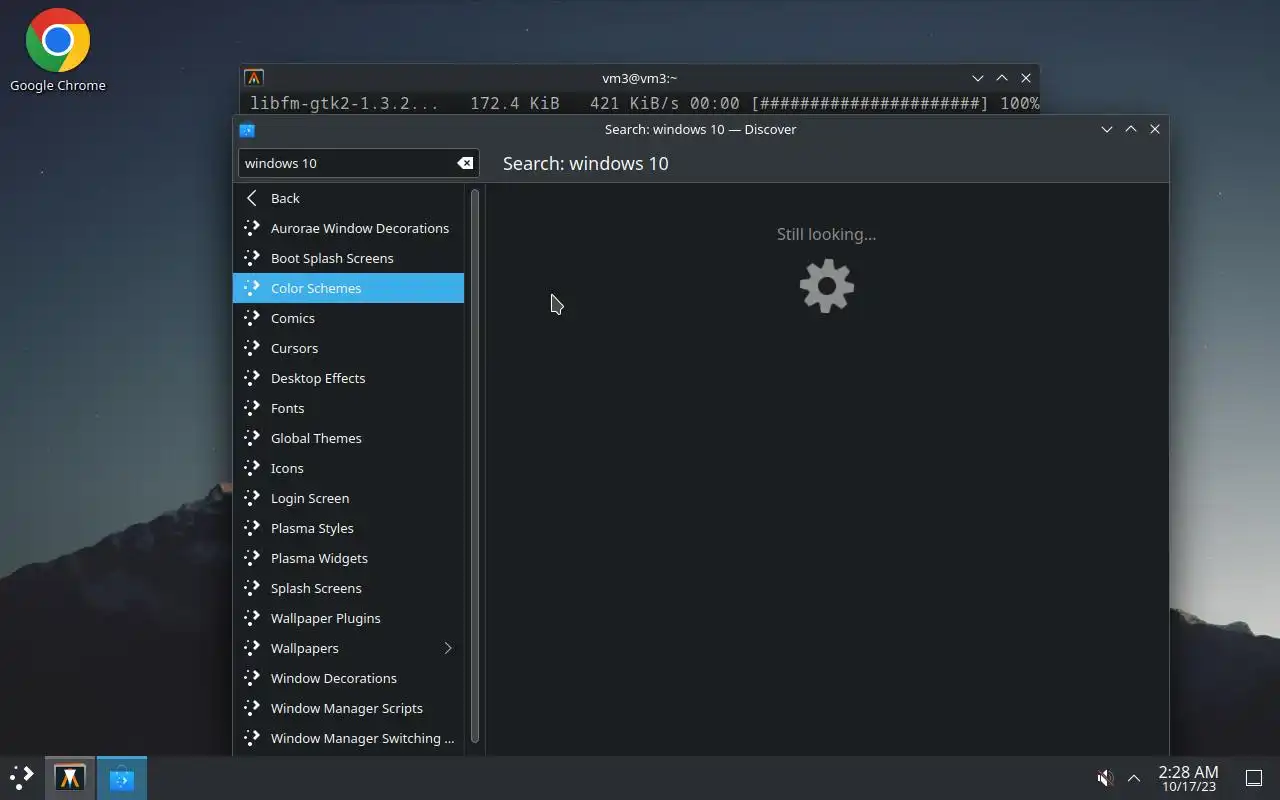Select Plasma Widgets in the sidebar
1280x800 pixels.
pyautogui.click(x=348, y=558)
